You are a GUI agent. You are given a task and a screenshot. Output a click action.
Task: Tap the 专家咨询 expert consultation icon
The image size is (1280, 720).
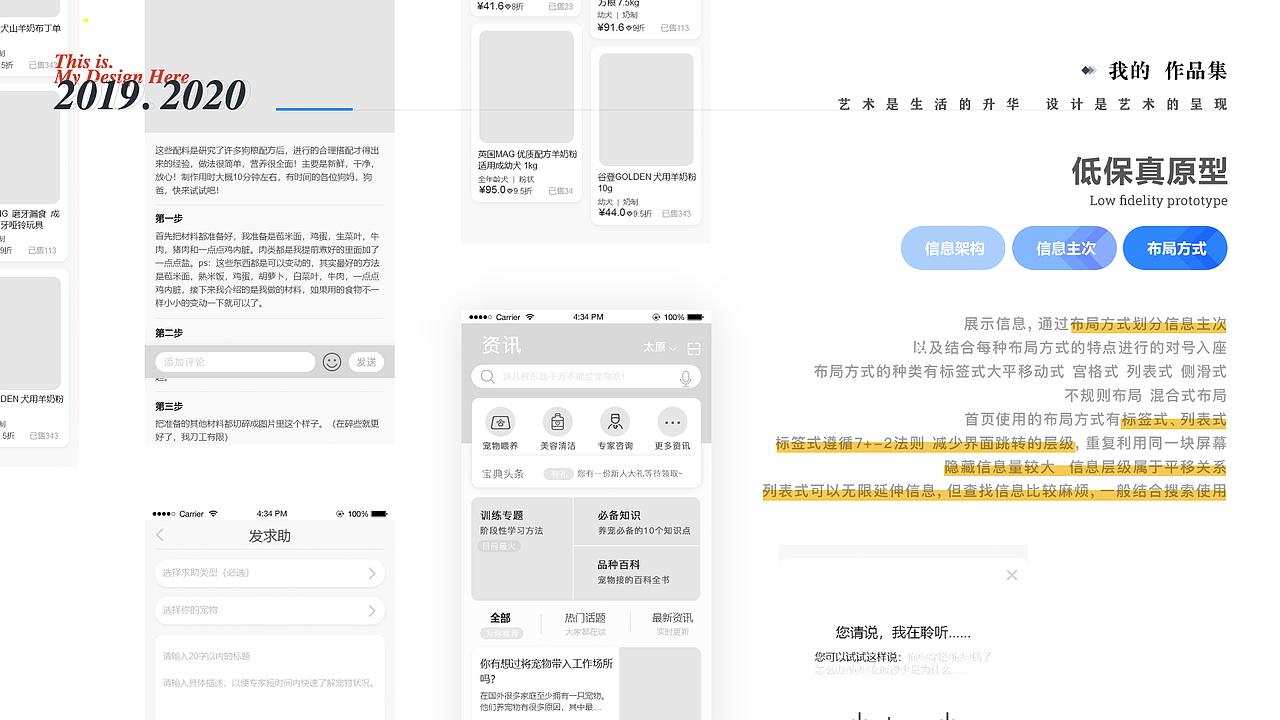(615, 420)
